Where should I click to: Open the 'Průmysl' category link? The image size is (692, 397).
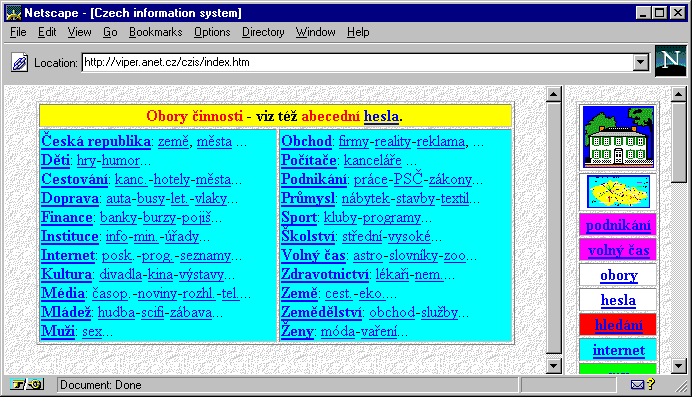[308, 198]
